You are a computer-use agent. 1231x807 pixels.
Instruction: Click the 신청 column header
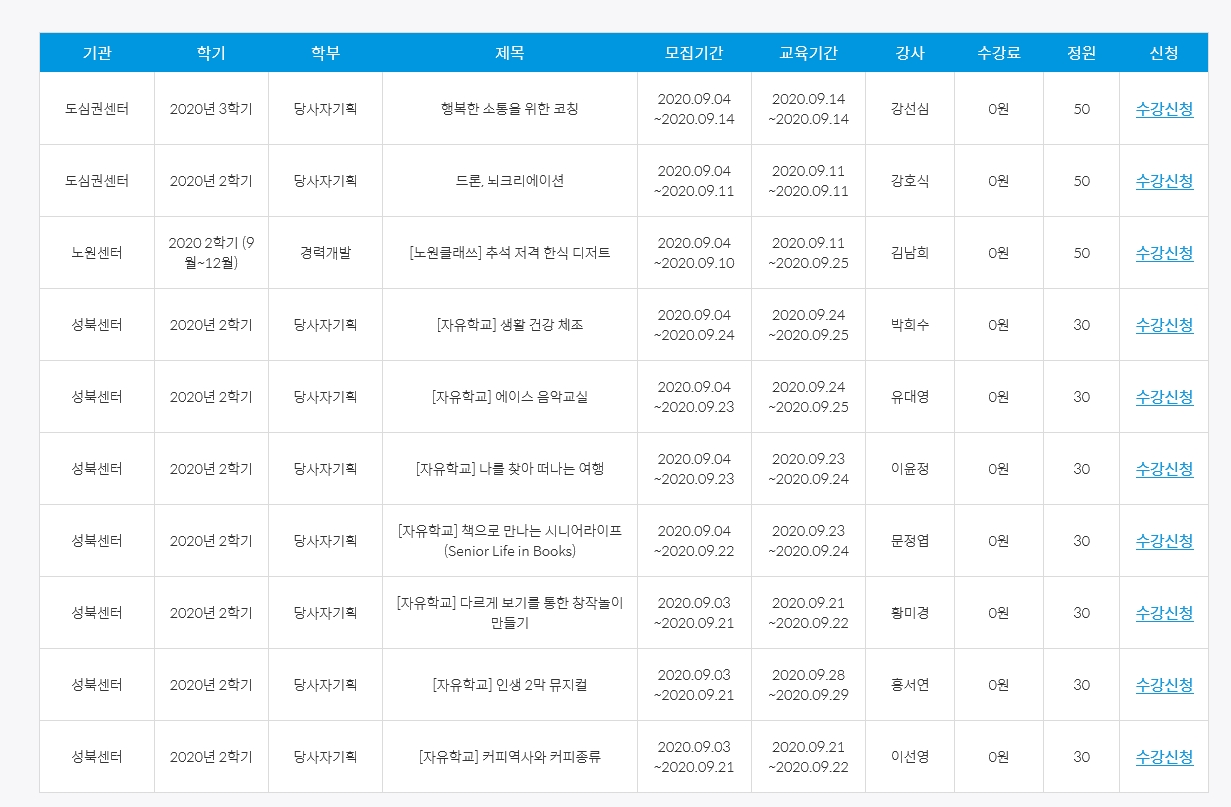point(1164,53)
